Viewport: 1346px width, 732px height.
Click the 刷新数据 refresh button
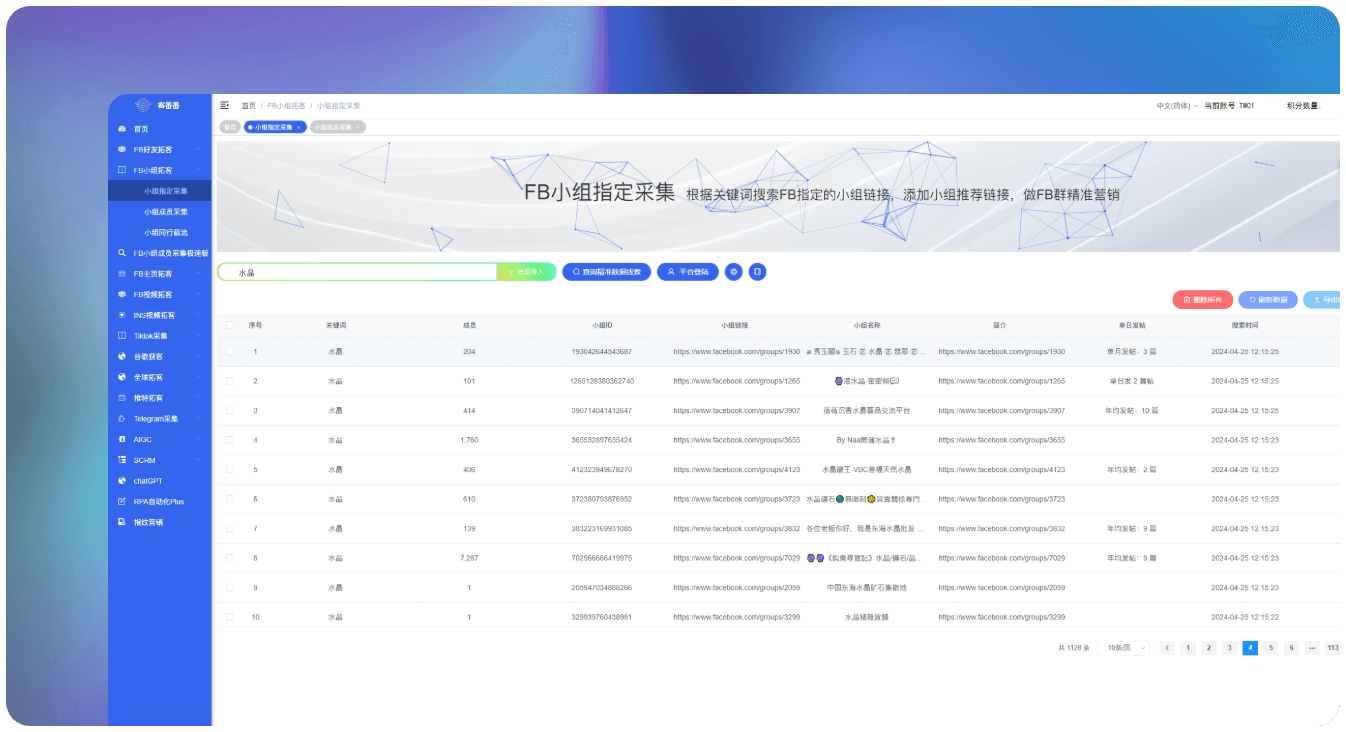[x=1267, y=299]
